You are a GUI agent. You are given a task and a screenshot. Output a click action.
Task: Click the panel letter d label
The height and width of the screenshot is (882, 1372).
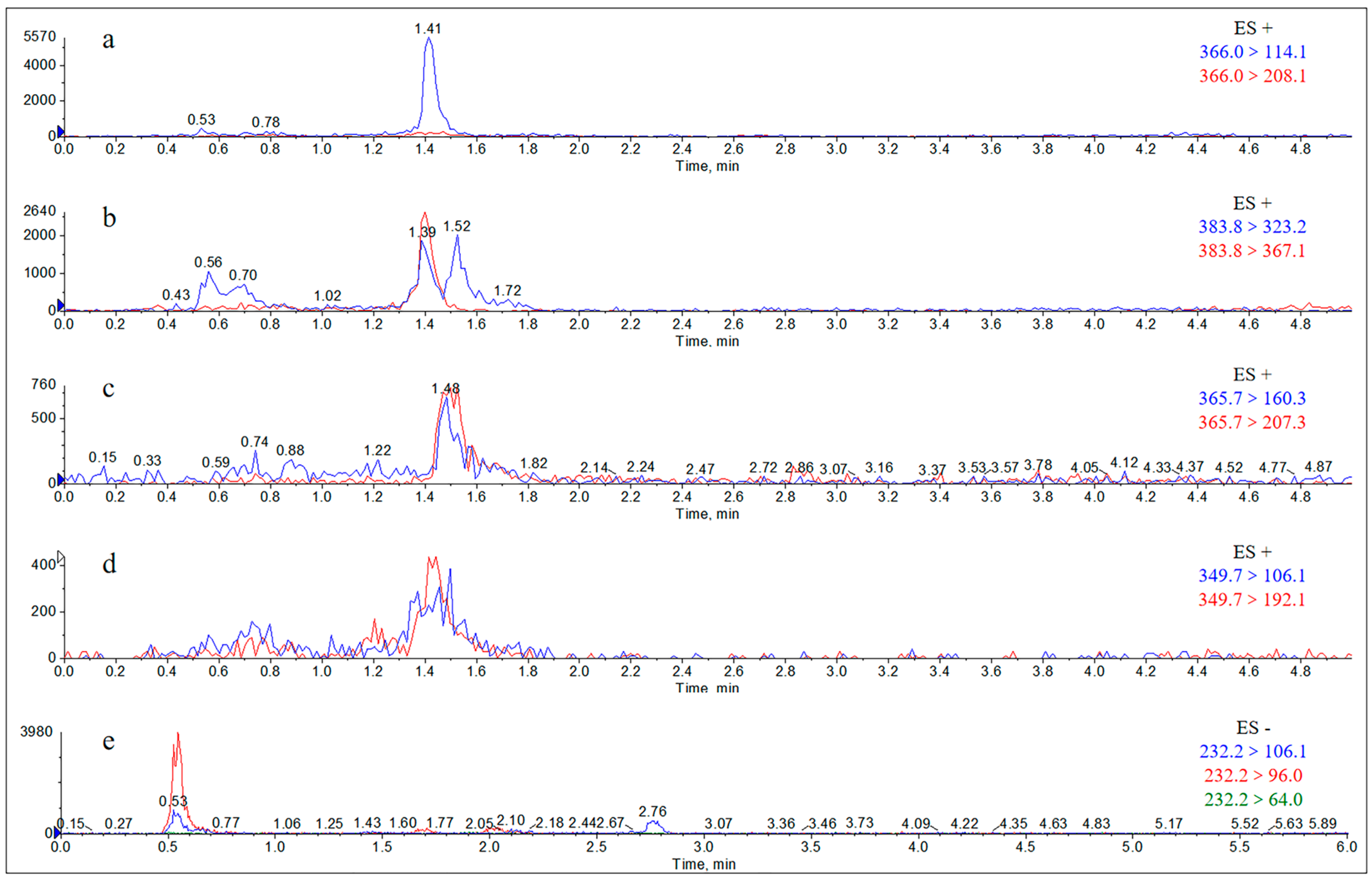(x=109, y=564)
